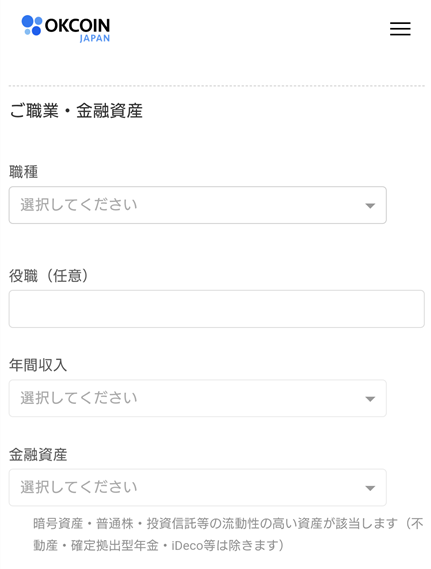Click the 金融資産 dropdown arrow icon
The height and width of the screenshot is (569, 431).
(x=370, y=488)
